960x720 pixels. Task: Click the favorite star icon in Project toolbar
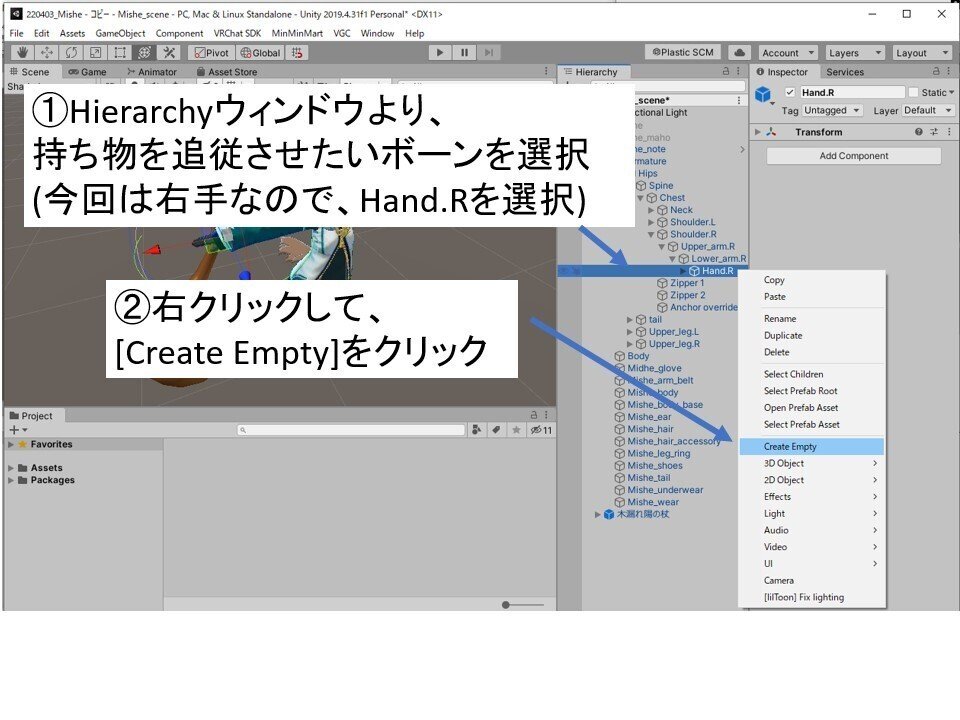(516, 430)
